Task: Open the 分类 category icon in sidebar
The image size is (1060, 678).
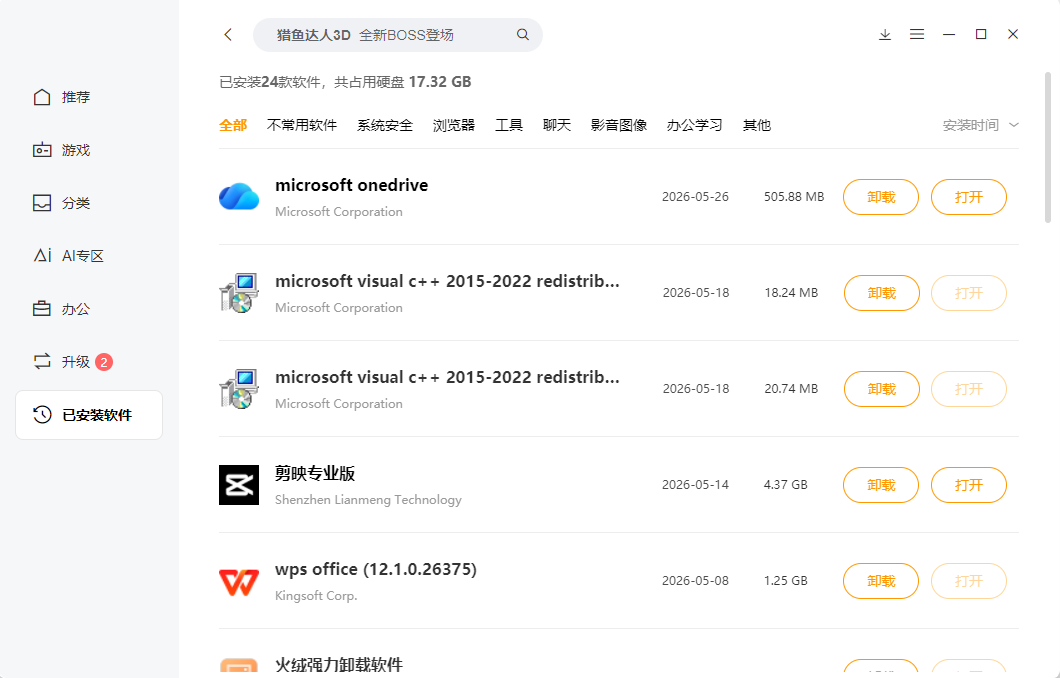Action: click(42, 203)
